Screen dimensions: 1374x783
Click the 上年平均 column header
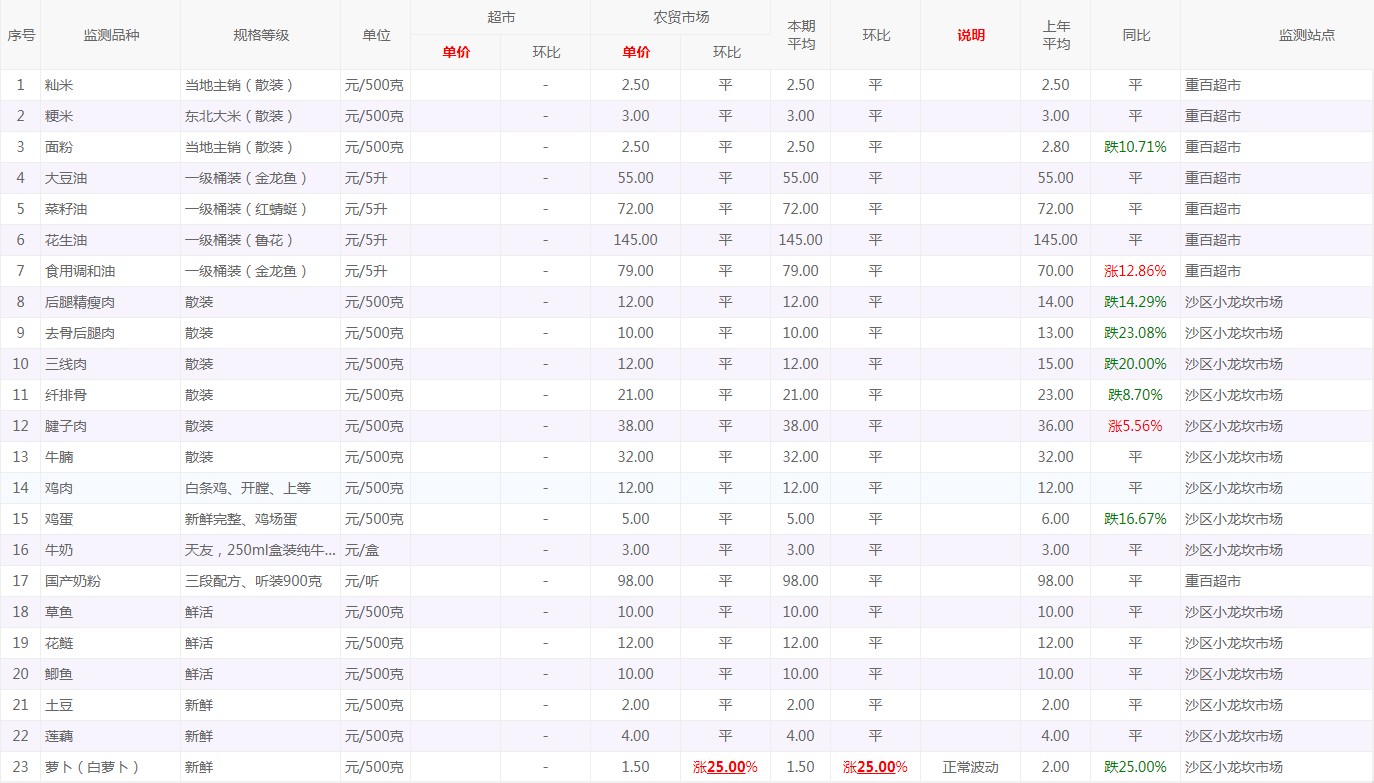[1055, 35]
